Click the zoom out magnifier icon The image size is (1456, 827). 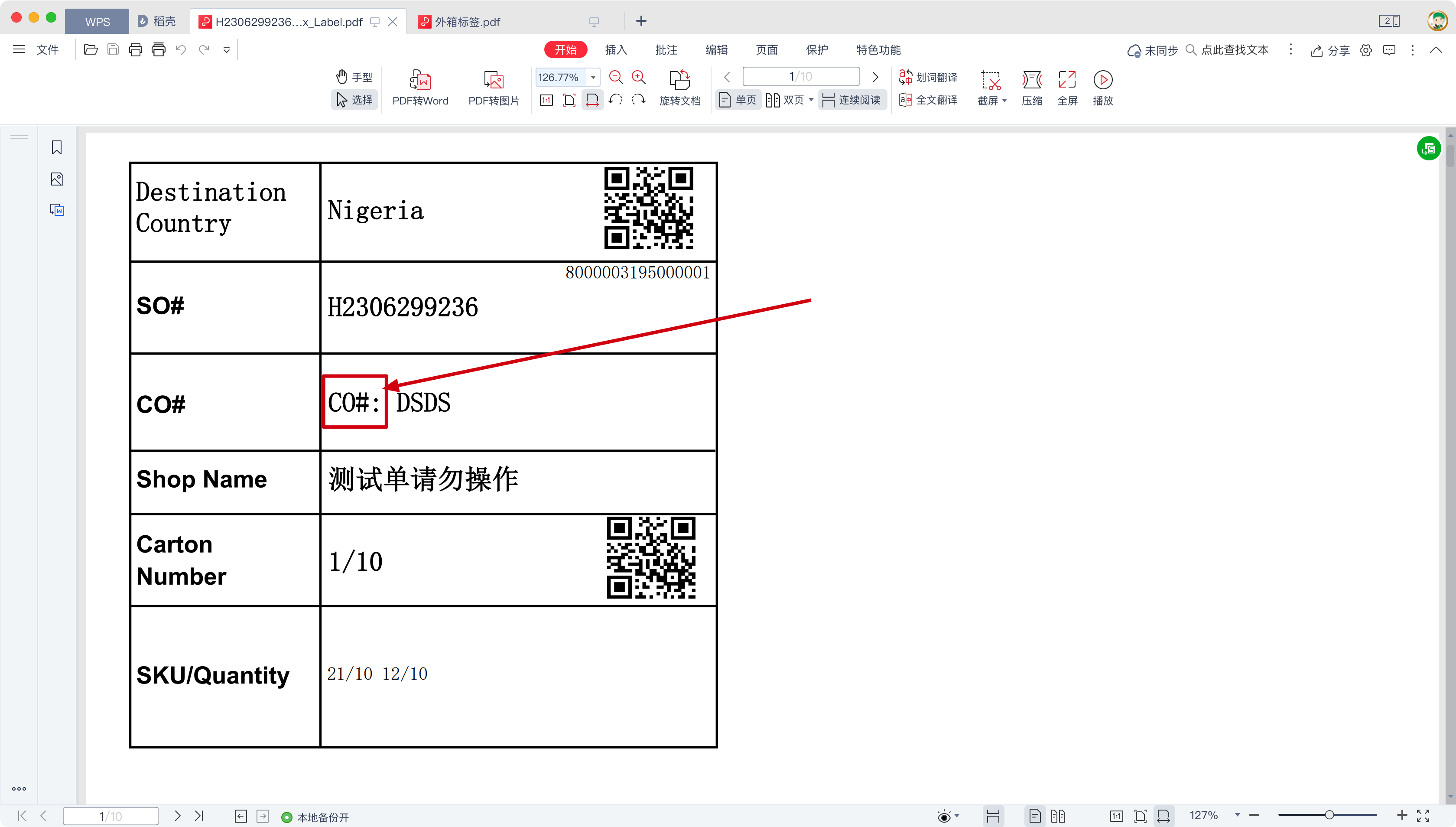click(616, 77)
